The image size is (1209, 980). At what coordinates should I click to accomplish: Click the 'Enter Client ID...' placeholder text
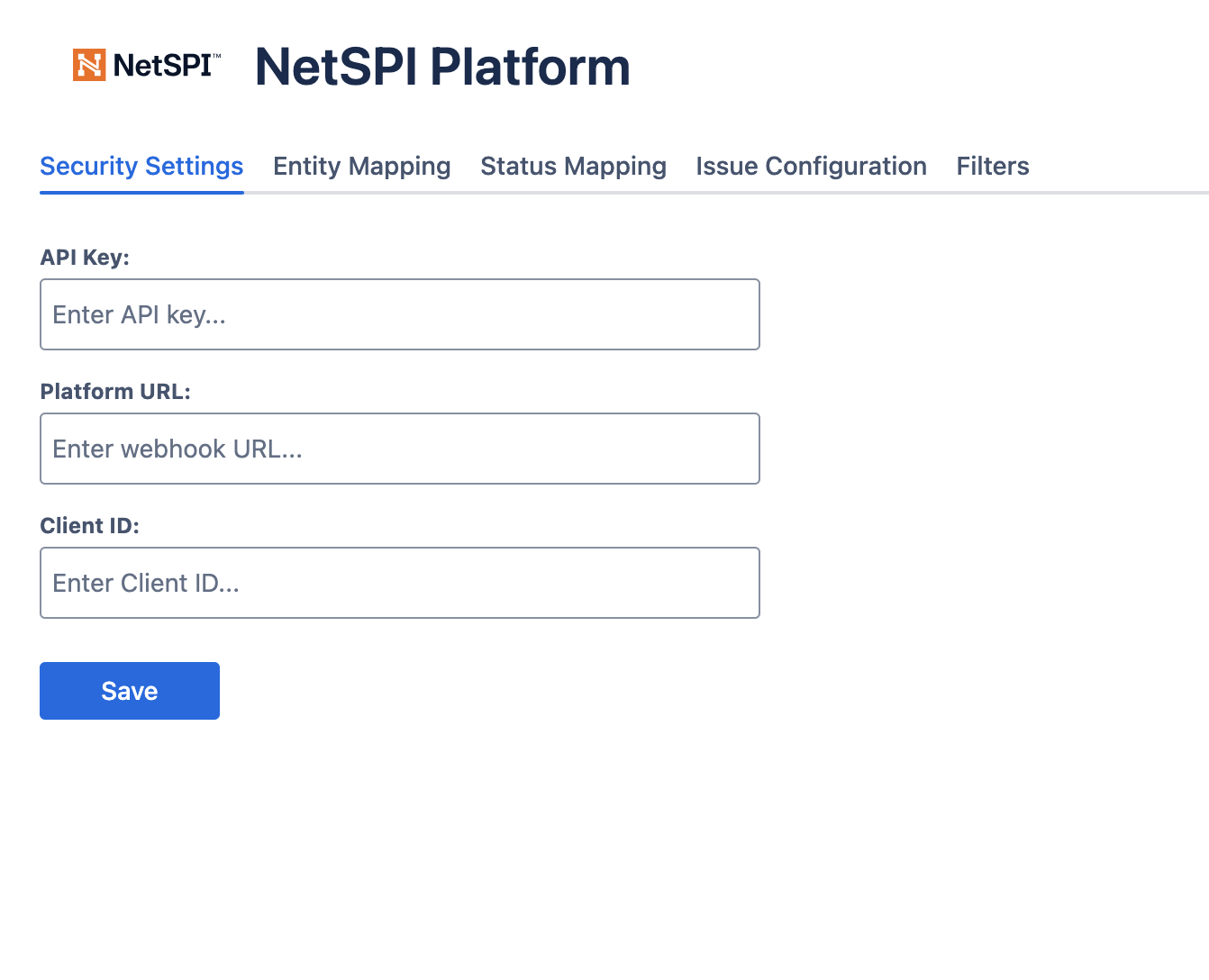coord(146,583)
